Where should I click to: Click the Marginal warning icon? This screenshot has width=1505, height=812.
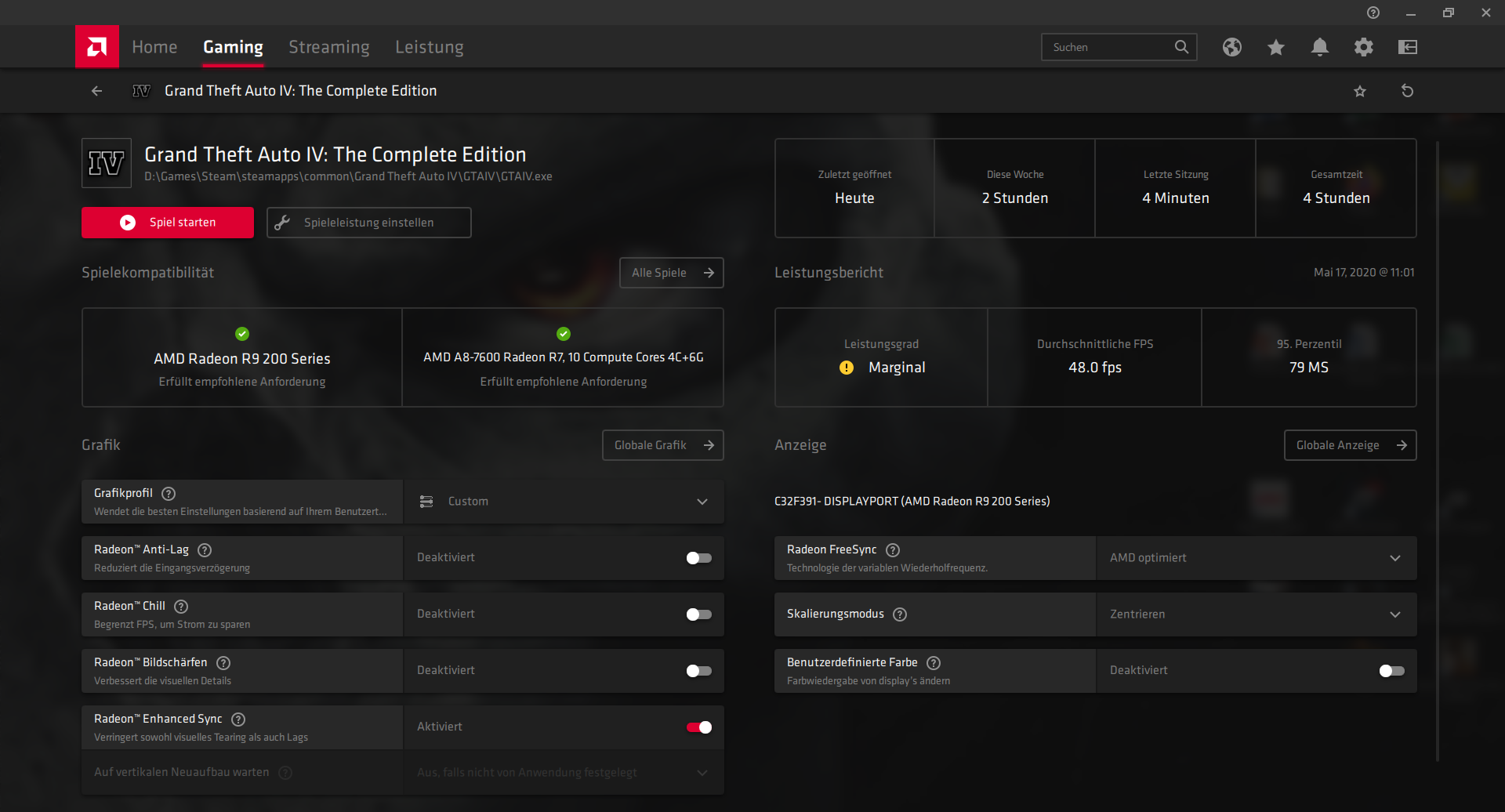click(847, 368)
